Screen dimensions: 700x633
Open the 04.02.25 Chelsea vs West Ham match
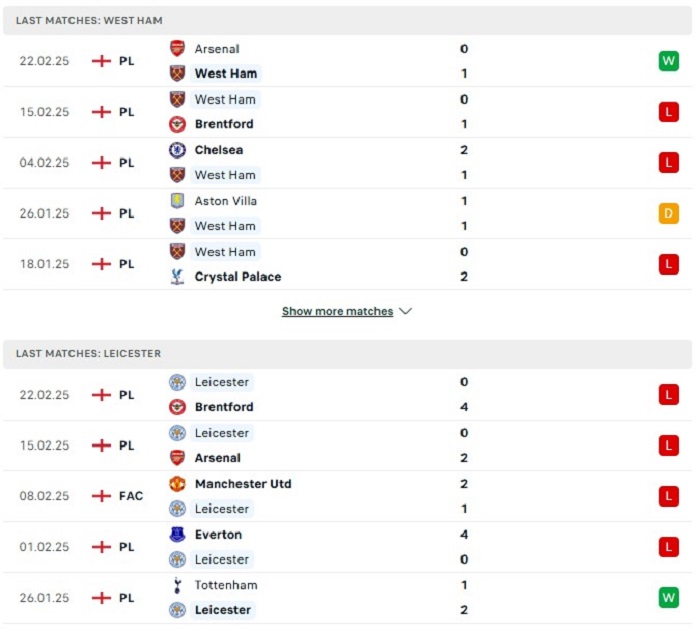pos(347,162)
